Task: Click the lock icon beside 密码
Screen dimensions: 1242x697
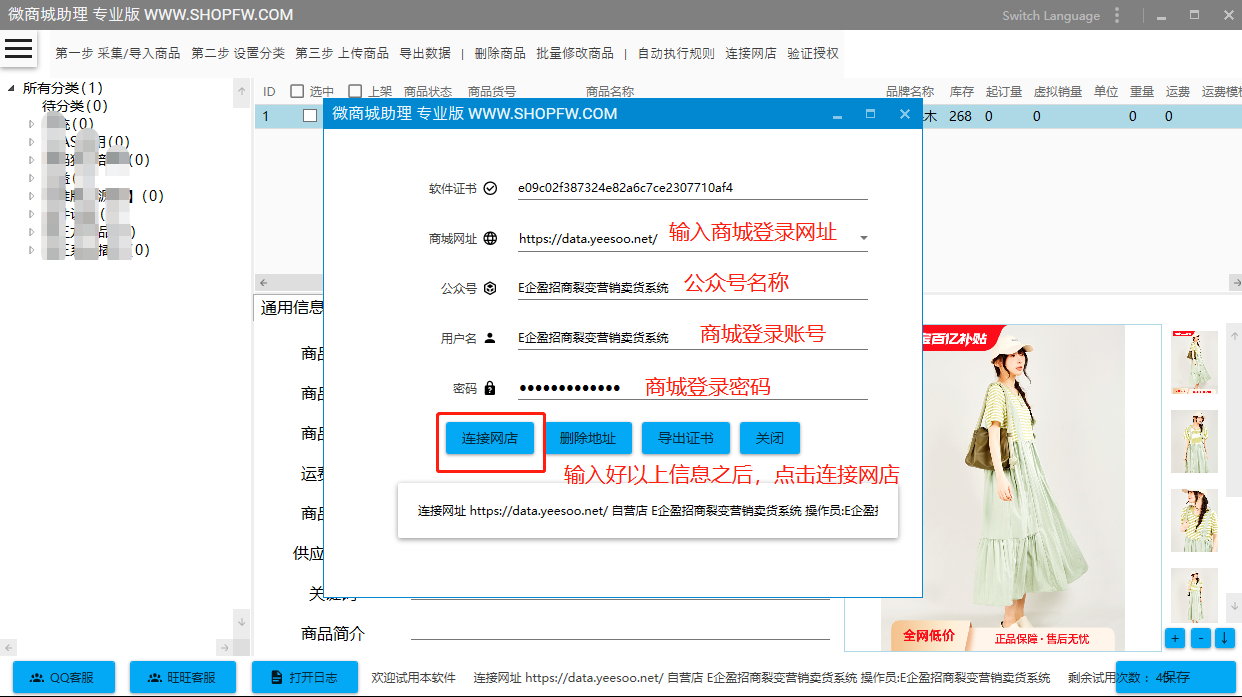Action: [x=490, y=388]
